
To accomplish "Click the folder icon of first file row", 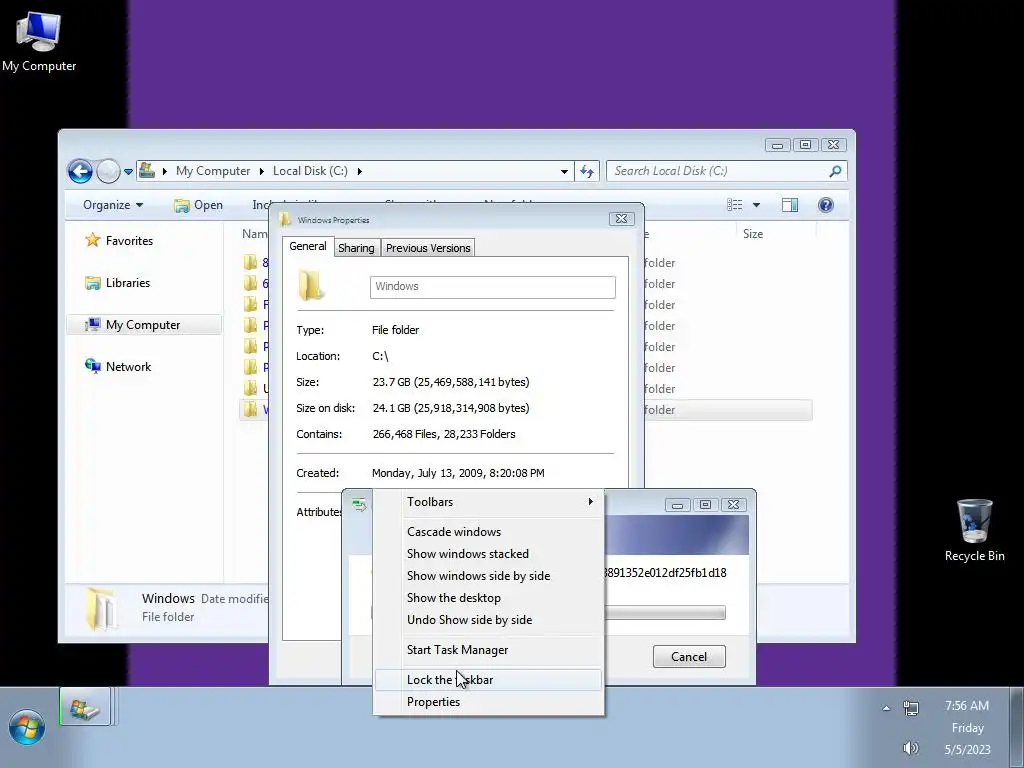I will click(250, 263).
